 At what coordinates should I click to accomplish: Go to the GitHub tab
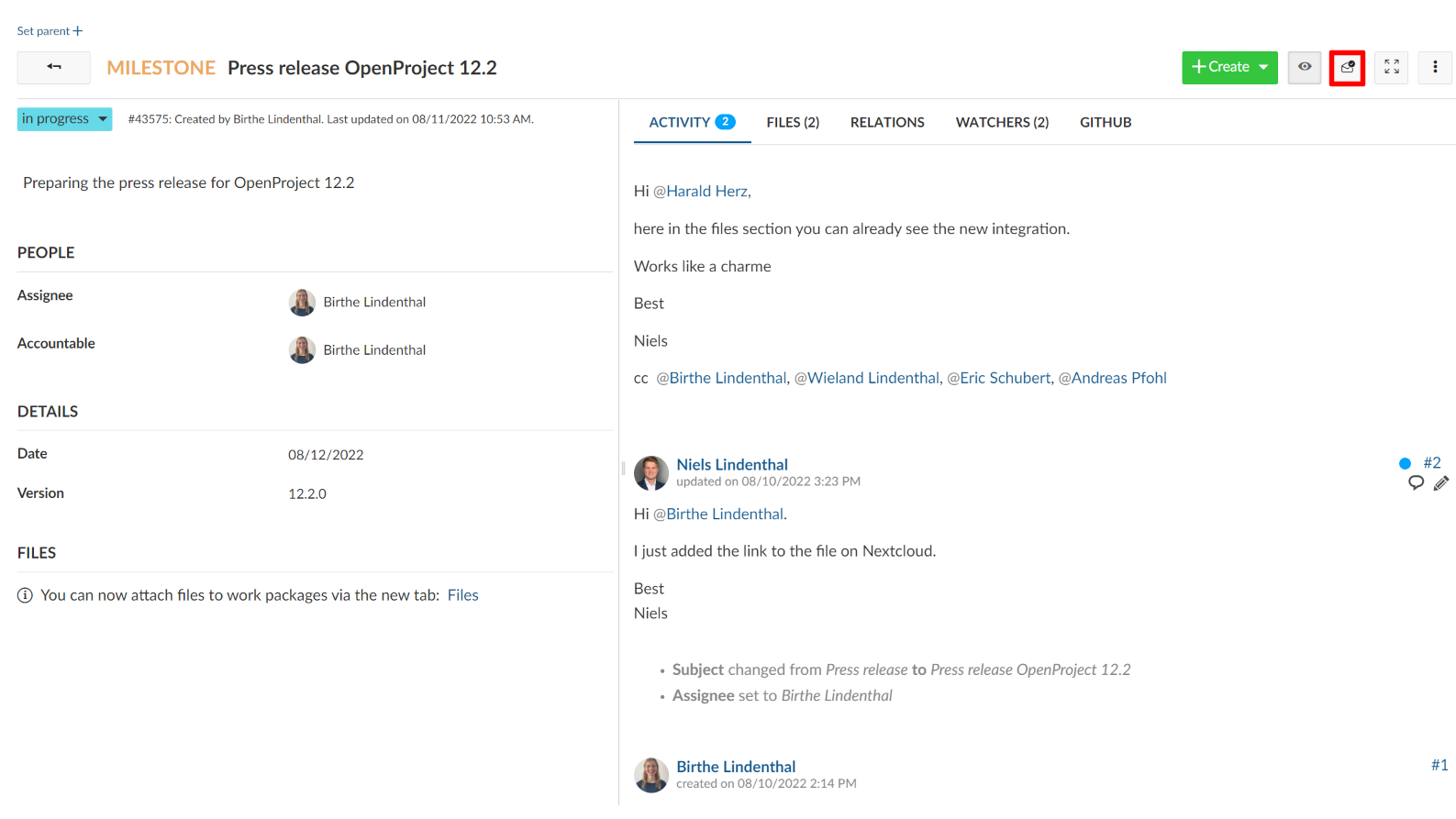tap(1105, 122)
